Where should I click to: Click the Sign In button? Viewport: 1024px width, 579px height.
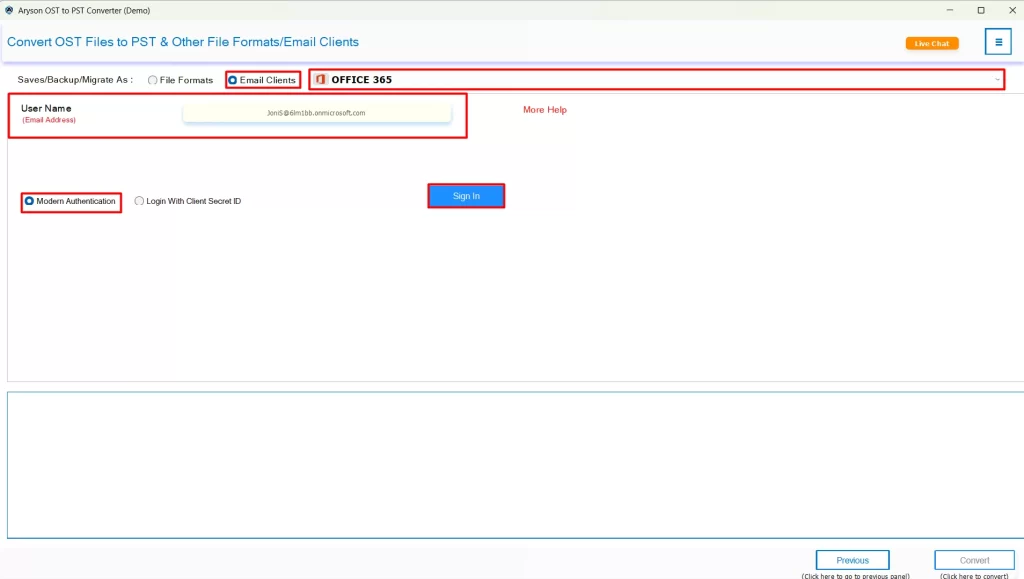(x=466, y=195)
